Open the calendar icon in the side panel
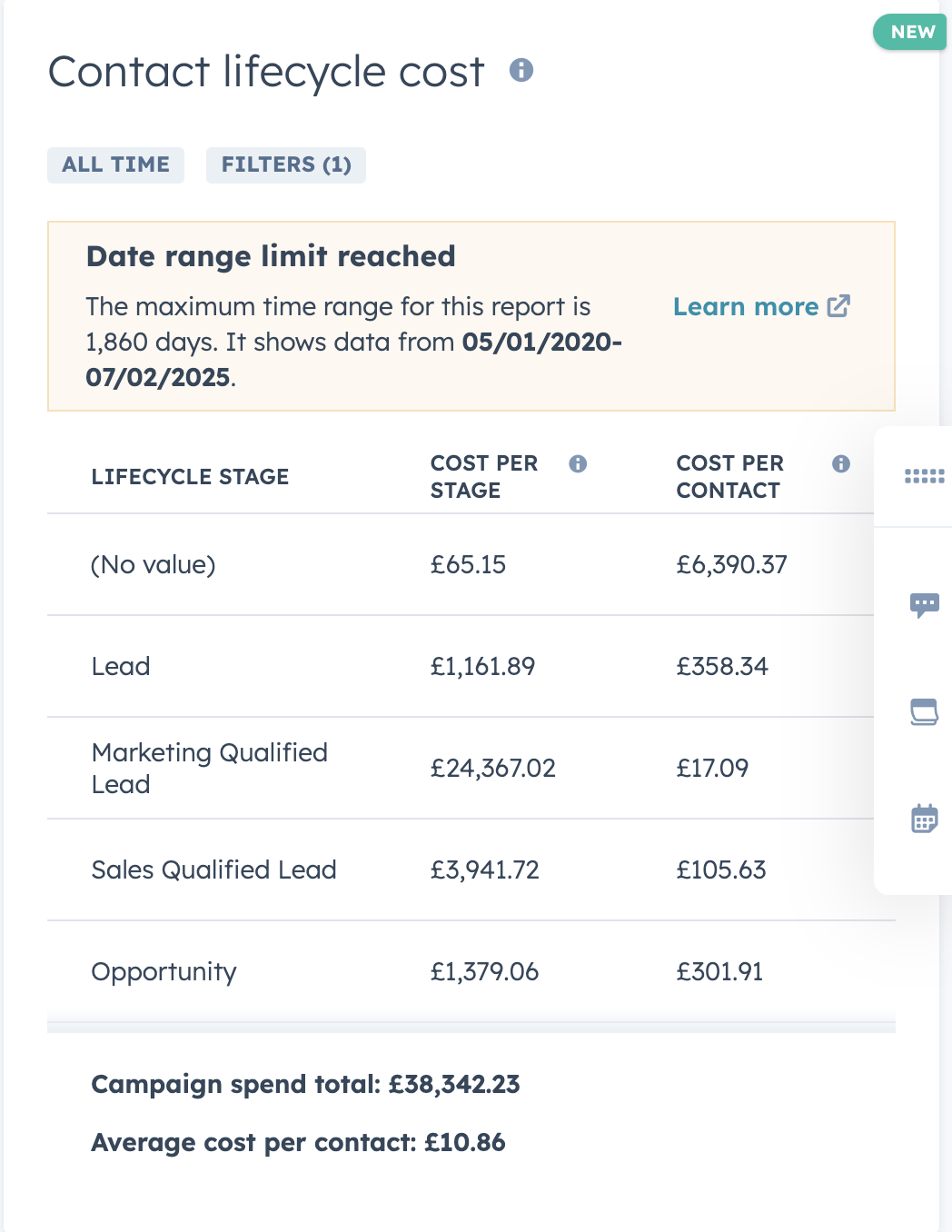 [x=924, y=819]
